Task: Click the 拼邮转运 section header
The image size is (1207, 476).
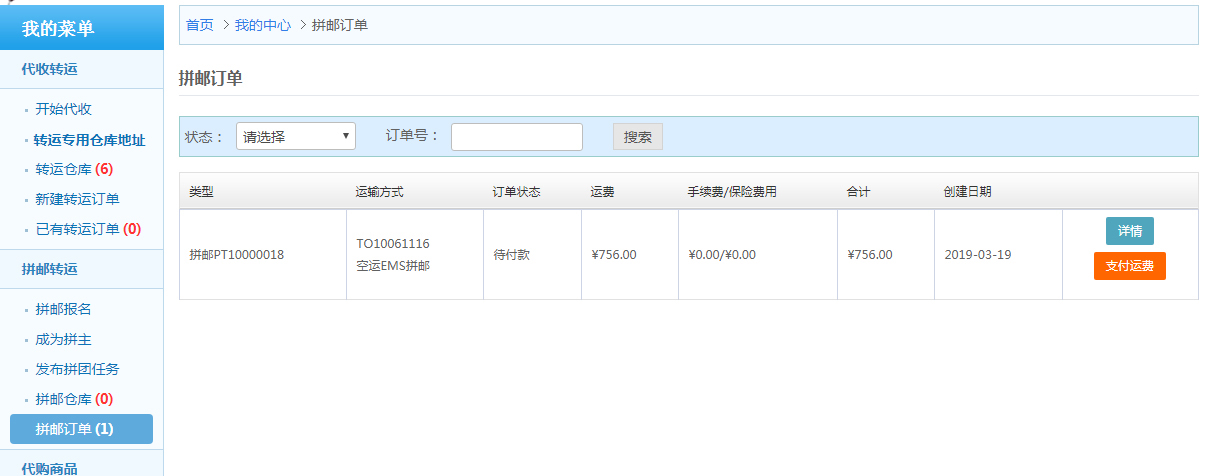Action: tap(50, 269)
